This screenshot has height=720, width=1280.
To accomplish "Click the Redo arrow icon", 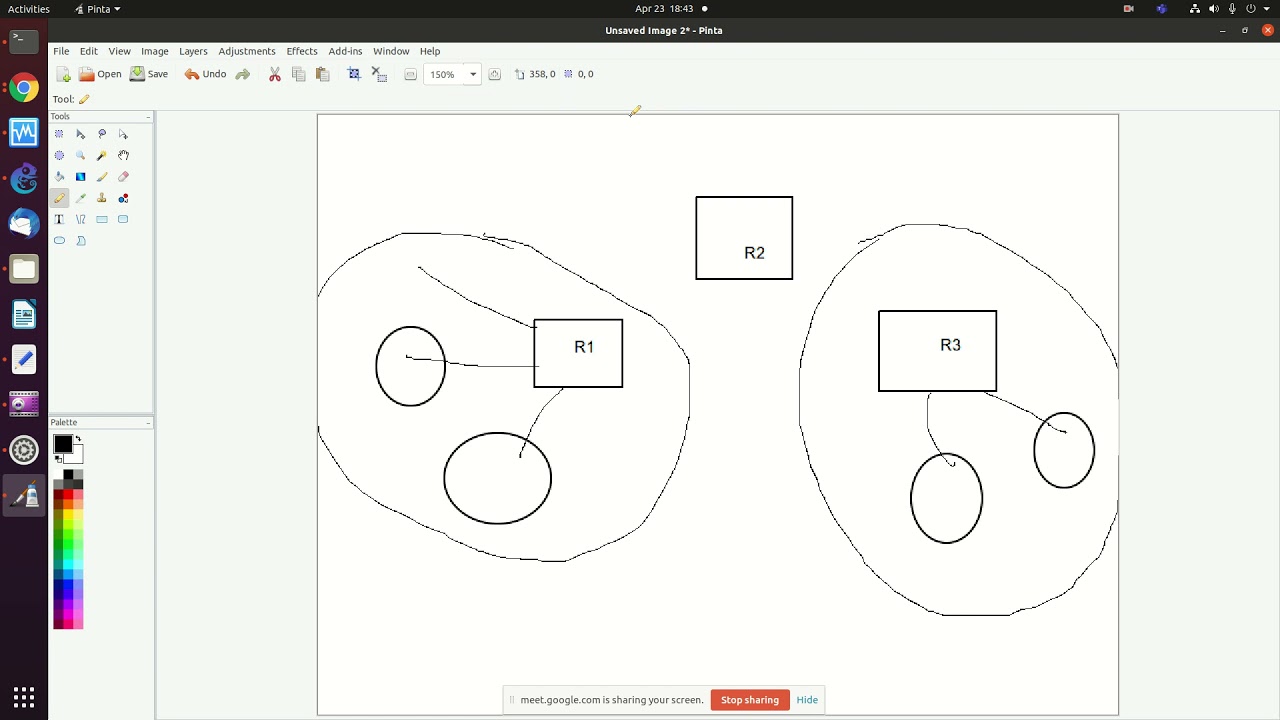I will 242,74.
